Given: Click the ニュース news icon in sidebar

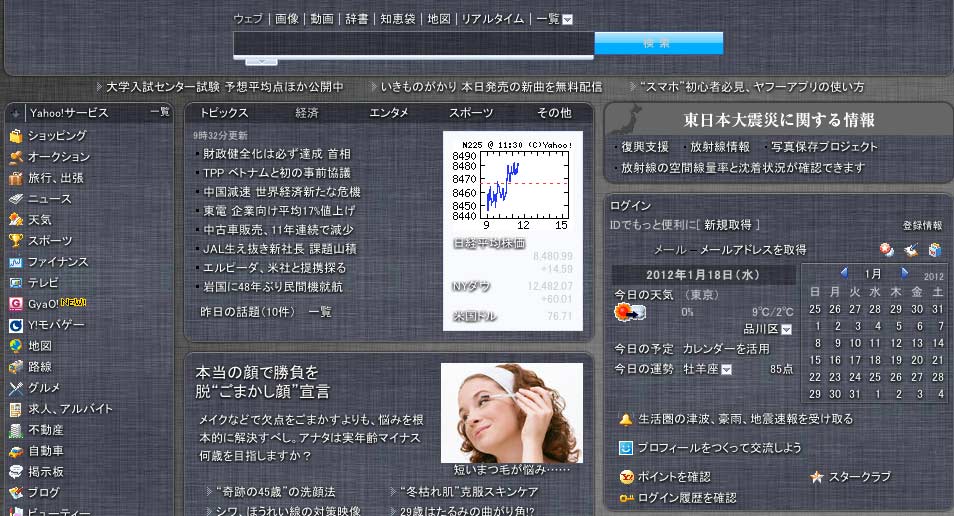Looking at the screenshot, I should coord(15,199).
